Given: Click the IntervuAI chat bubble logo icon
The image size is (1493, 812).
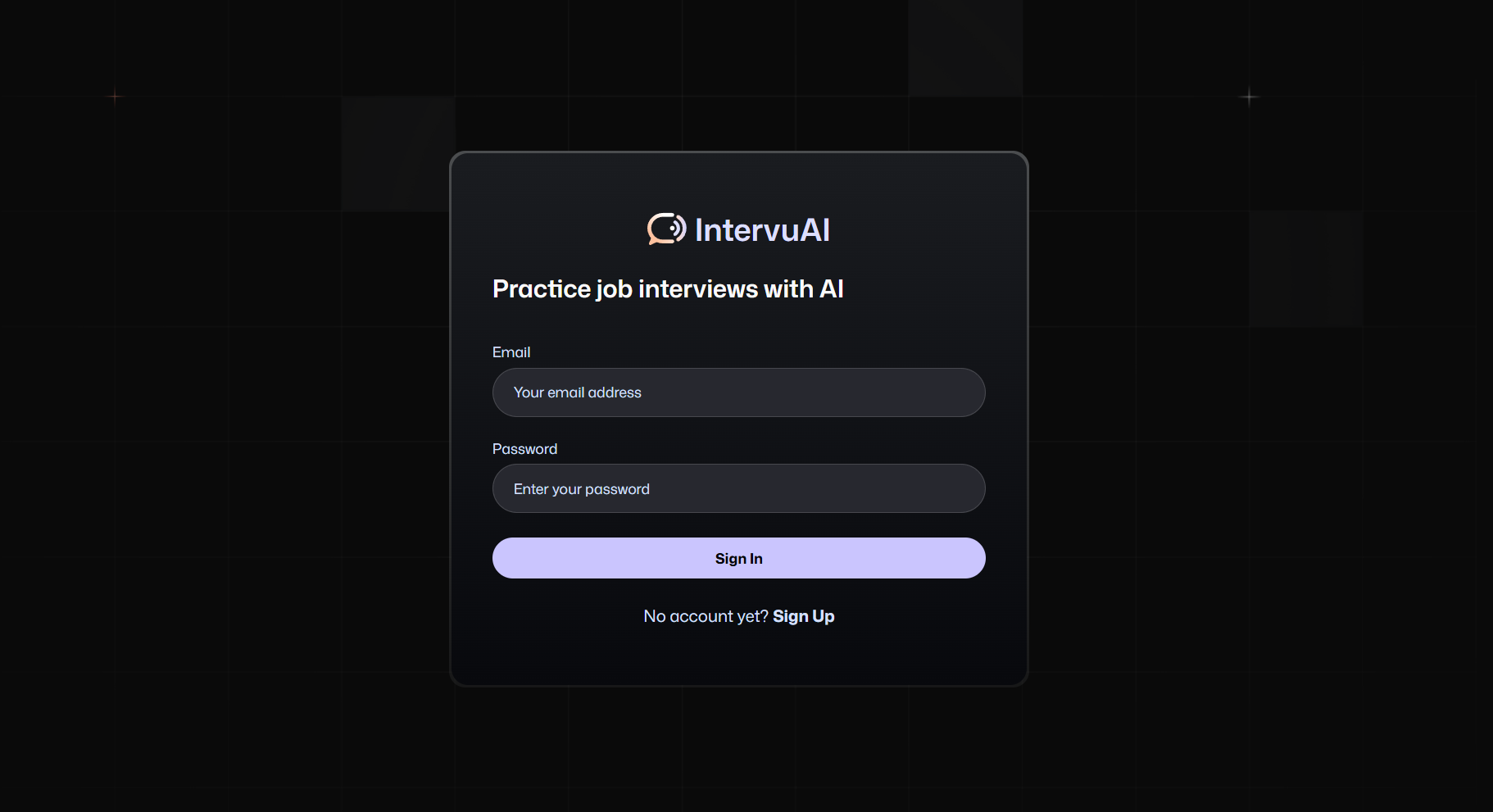Looking at the screenshot, I should [x=666, y=229].
